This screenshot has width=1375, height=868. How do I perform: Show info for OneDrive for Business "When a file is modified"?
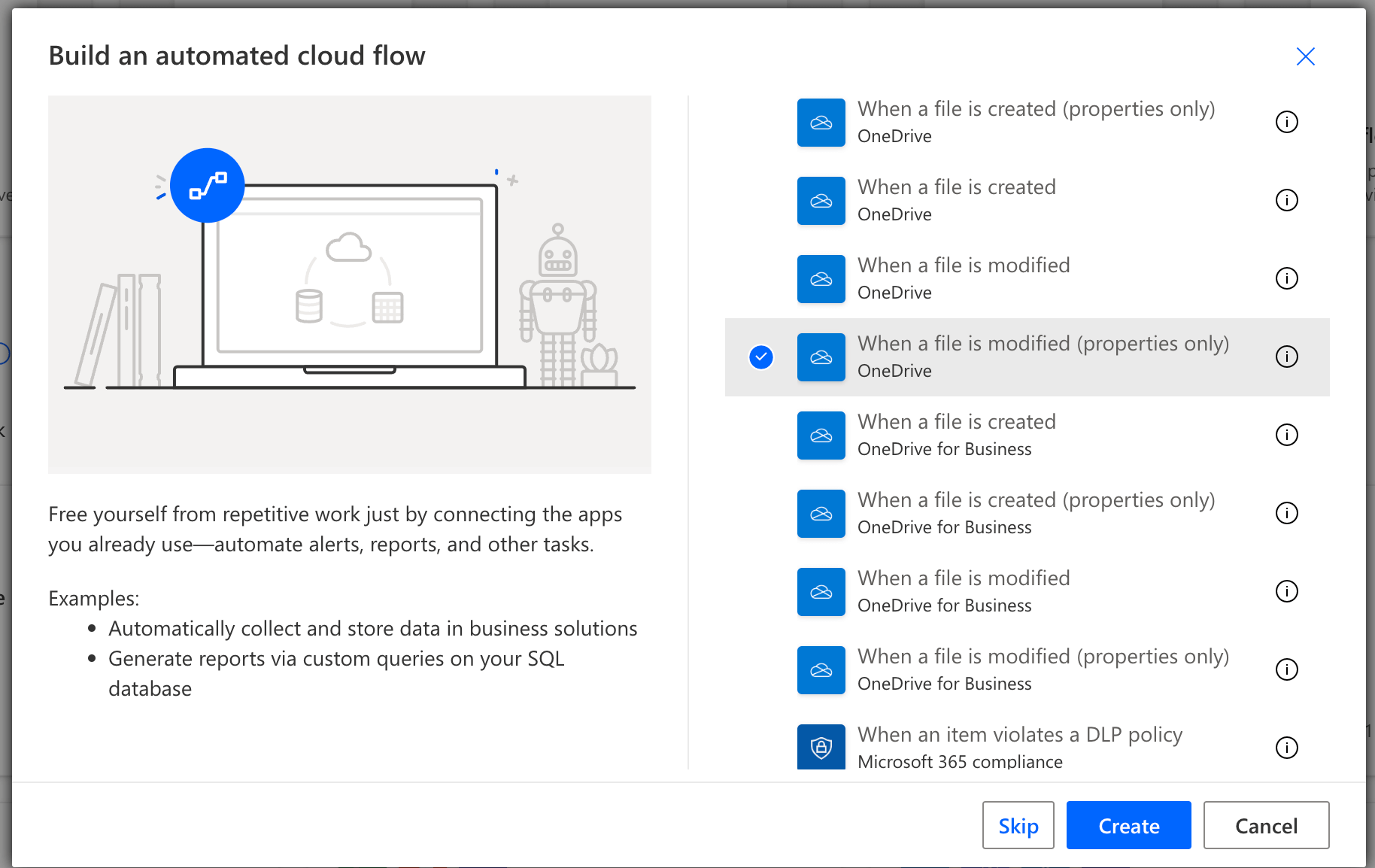click(x=1287, y=591)
